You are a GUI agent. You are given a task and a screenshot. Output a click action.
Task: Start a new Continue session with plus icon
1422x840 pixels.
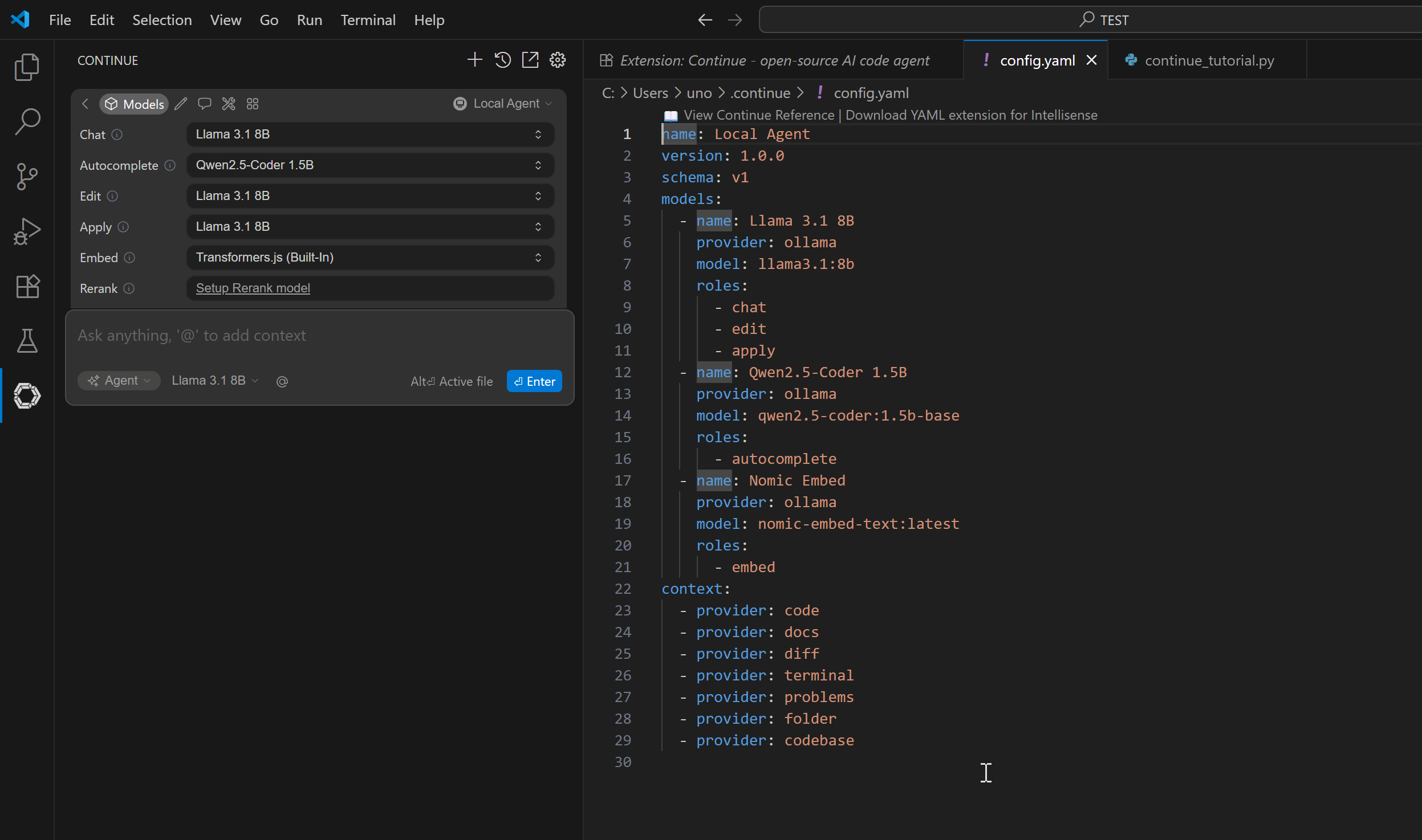474,60
